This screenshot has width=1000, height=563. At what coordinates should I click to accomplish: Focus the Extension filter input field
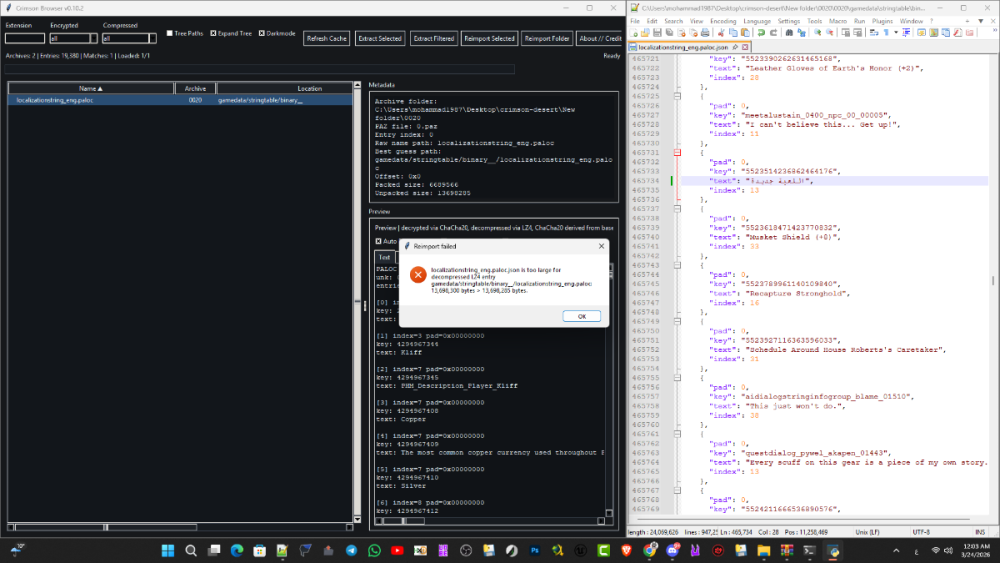[25, 38]
